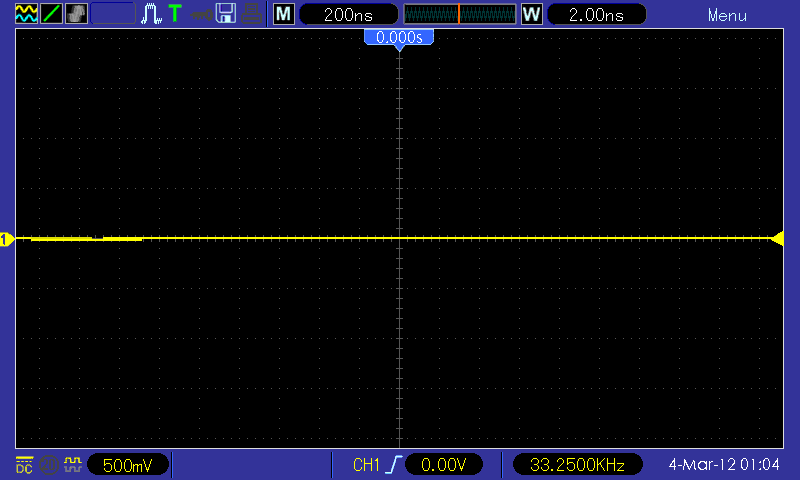Click the floppy disk save icon
Viewport: 800px width, 480px height.
[226, 14]
